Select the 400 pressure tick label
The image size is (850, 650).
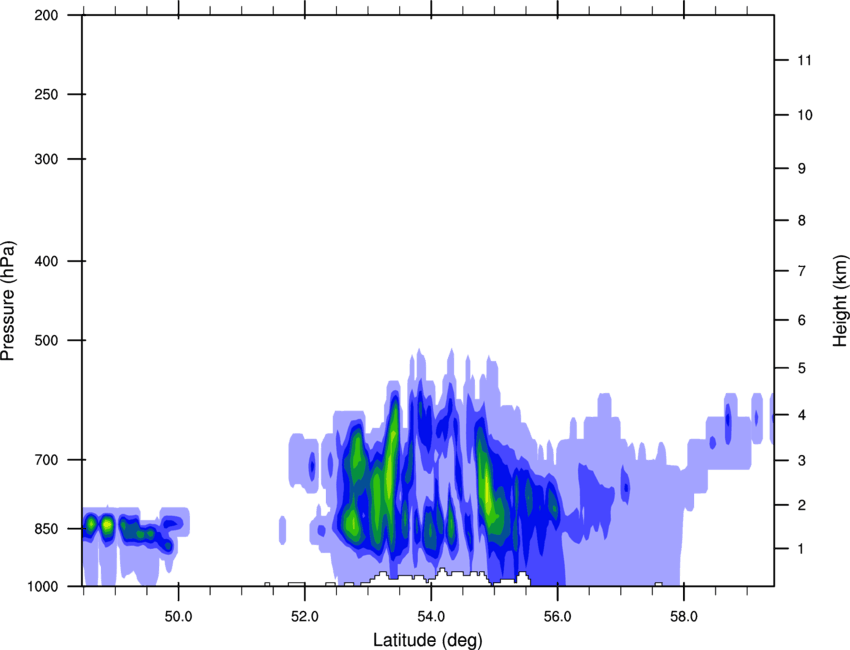coord(47,261)
